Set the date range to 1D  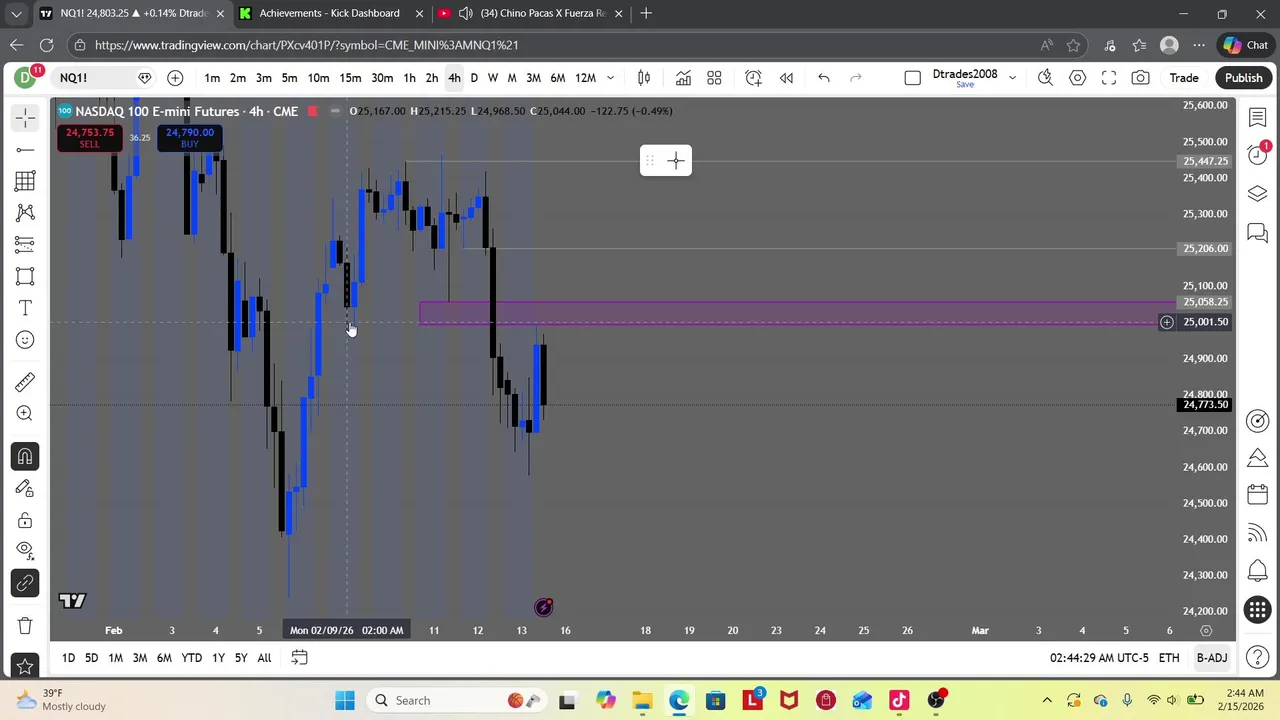click(68, 657)
